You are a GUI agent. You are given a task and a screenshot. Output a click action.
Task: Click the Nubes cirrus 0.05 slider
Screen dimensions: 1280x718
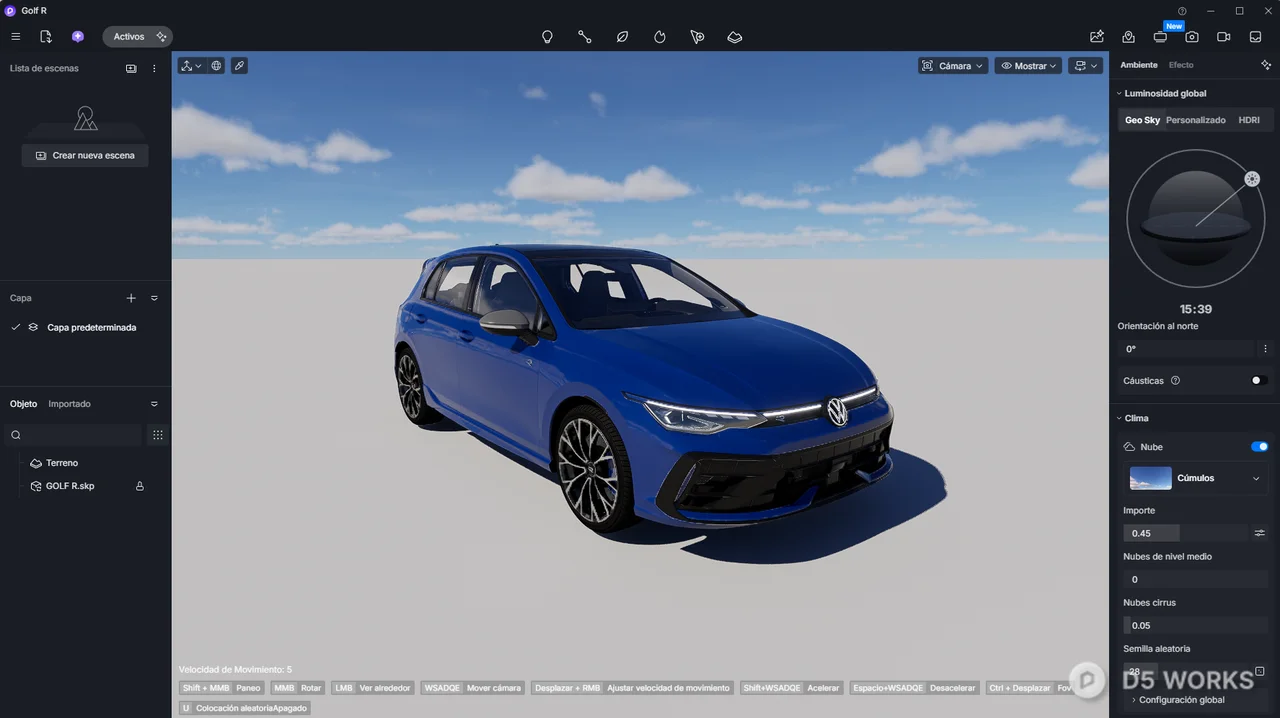[x=1196, y=625]
